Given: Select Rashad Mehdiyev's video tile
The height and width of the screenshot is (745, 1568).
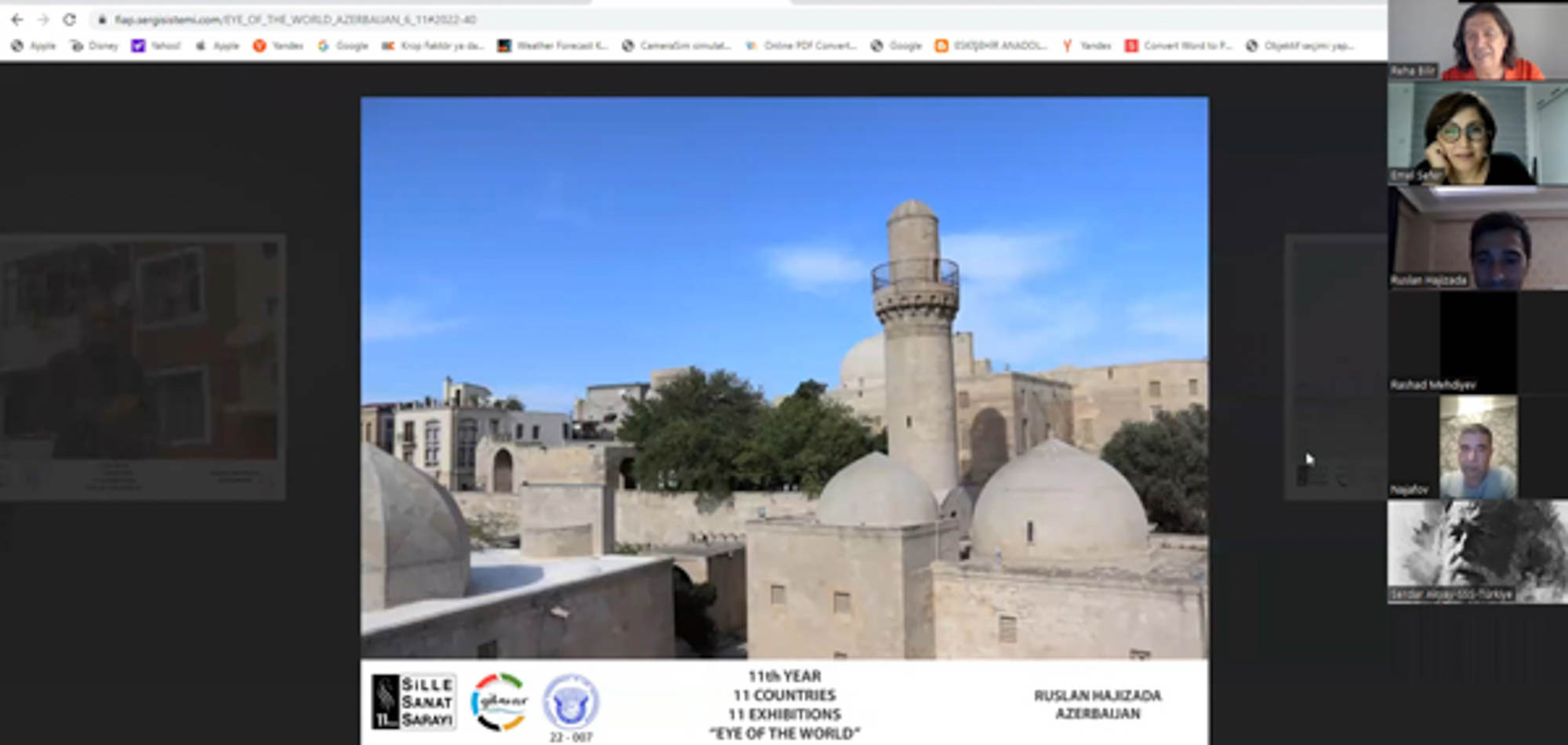Looking at the screenshot, I should 1477,343.
